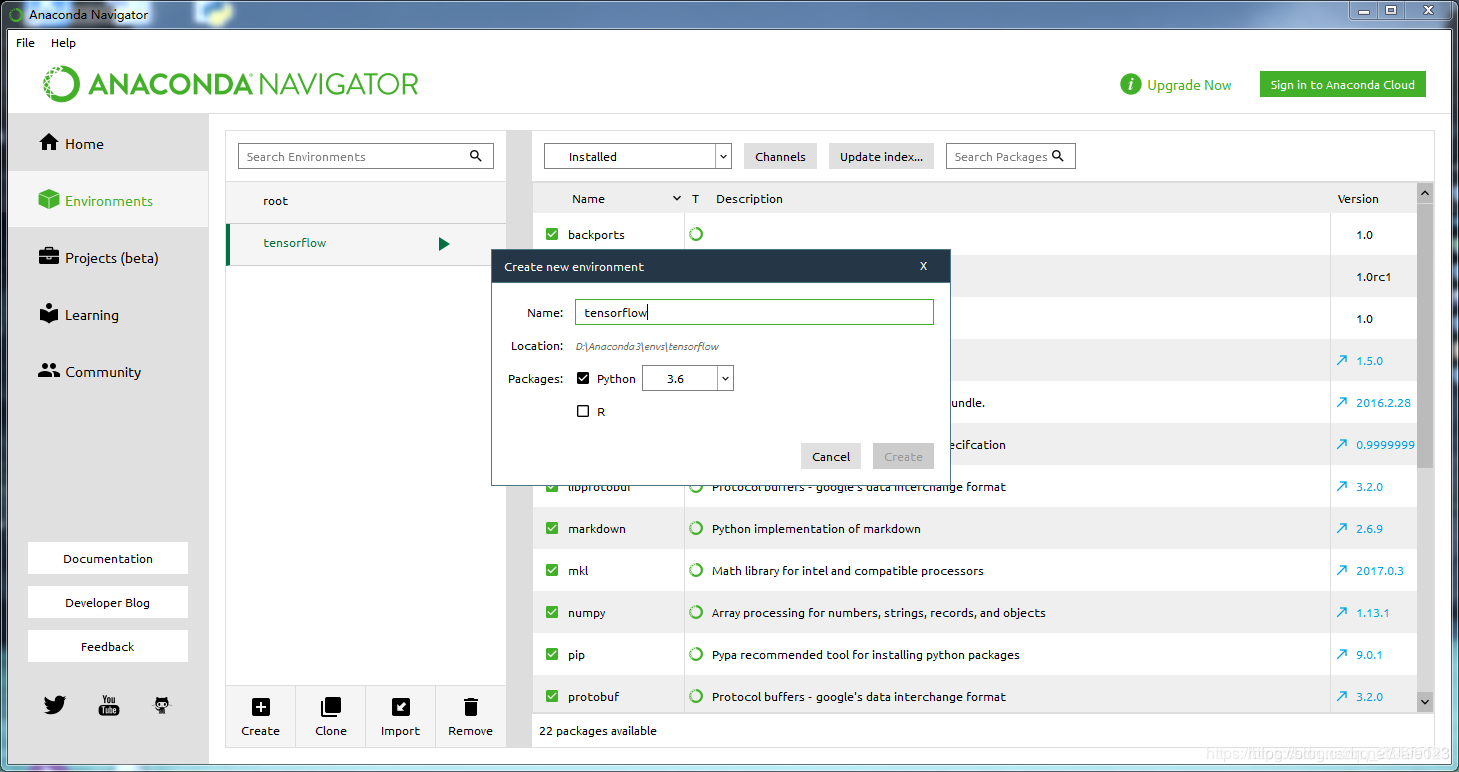
Task: Toggle the Python package checkbox
Action: point(583,378)
